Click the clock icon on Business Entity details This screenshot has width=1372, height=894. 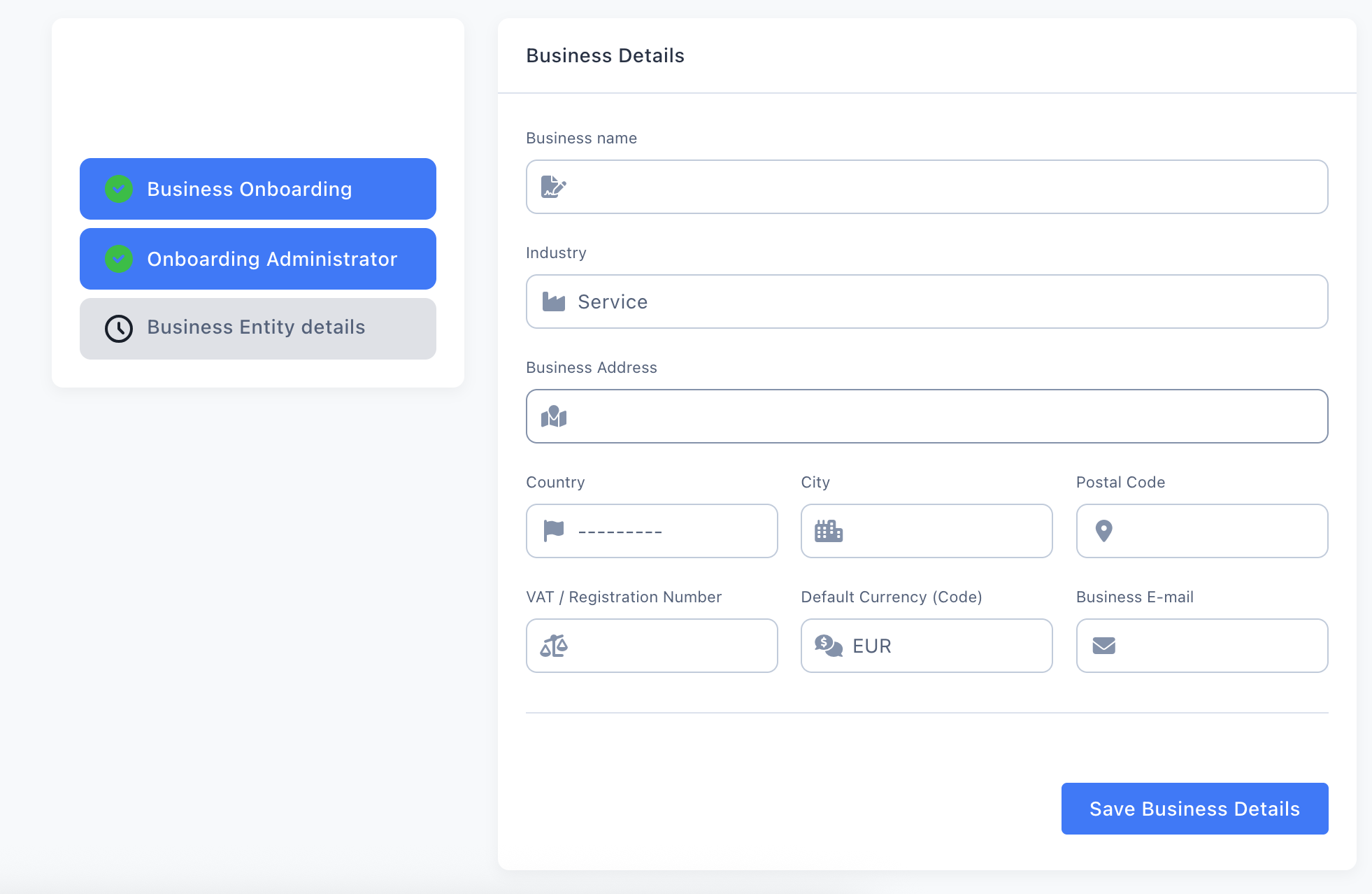(118, 328)
